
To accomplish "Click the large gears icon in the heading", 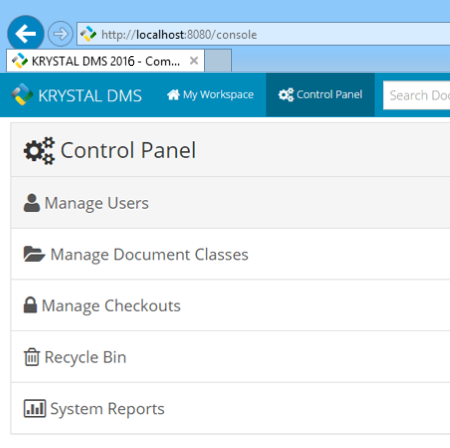I will (x=39, y=151).
